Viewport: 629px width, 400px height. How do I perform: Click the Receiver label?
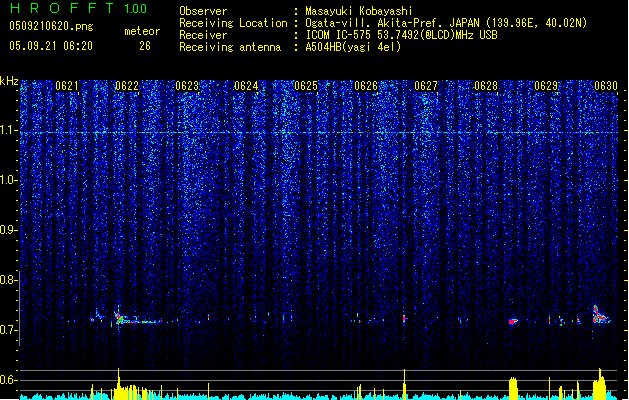203,35
